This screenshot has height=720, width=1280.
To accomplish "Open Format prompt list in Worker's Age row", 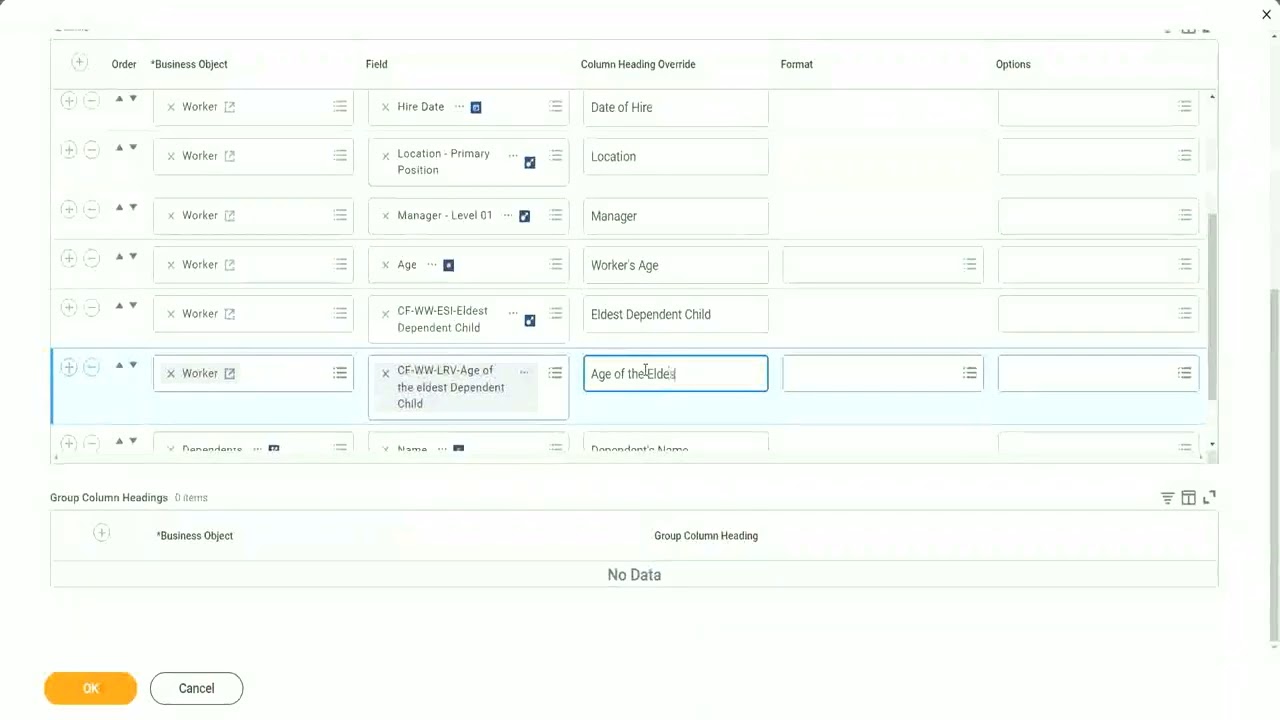I will point(969,264).
